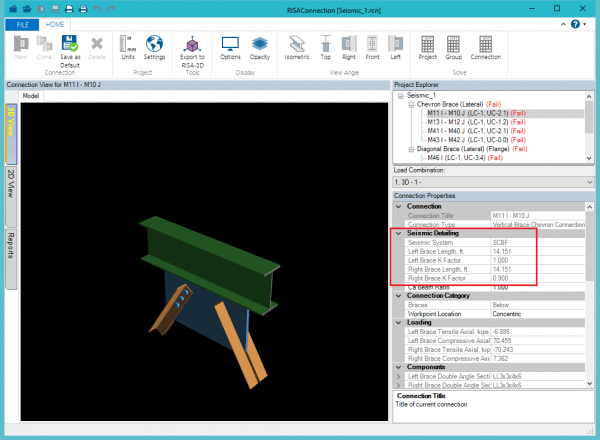The image size is (600, 440).
Task: Click Right Brace Compressive Axial value 7.362
Action: click(538, 359)
